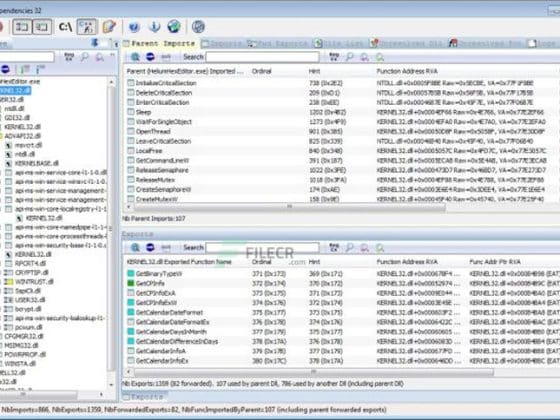Viewport: 560px width, 420px height.
Task: Select POWRPROF.dll in the module tree
Action: pyautogui.click(x=25, y=354)
